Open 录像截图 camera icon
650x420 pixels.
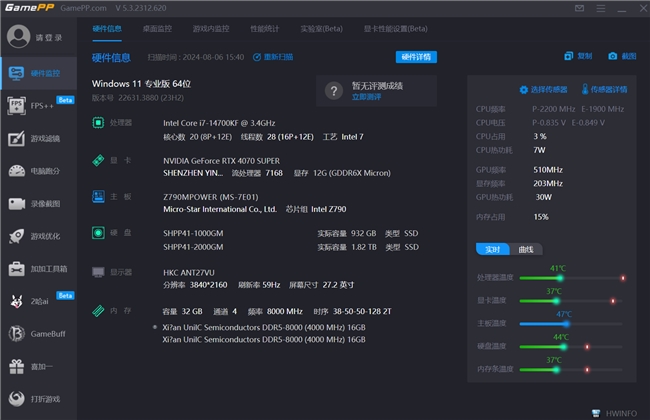coord(17,204)
